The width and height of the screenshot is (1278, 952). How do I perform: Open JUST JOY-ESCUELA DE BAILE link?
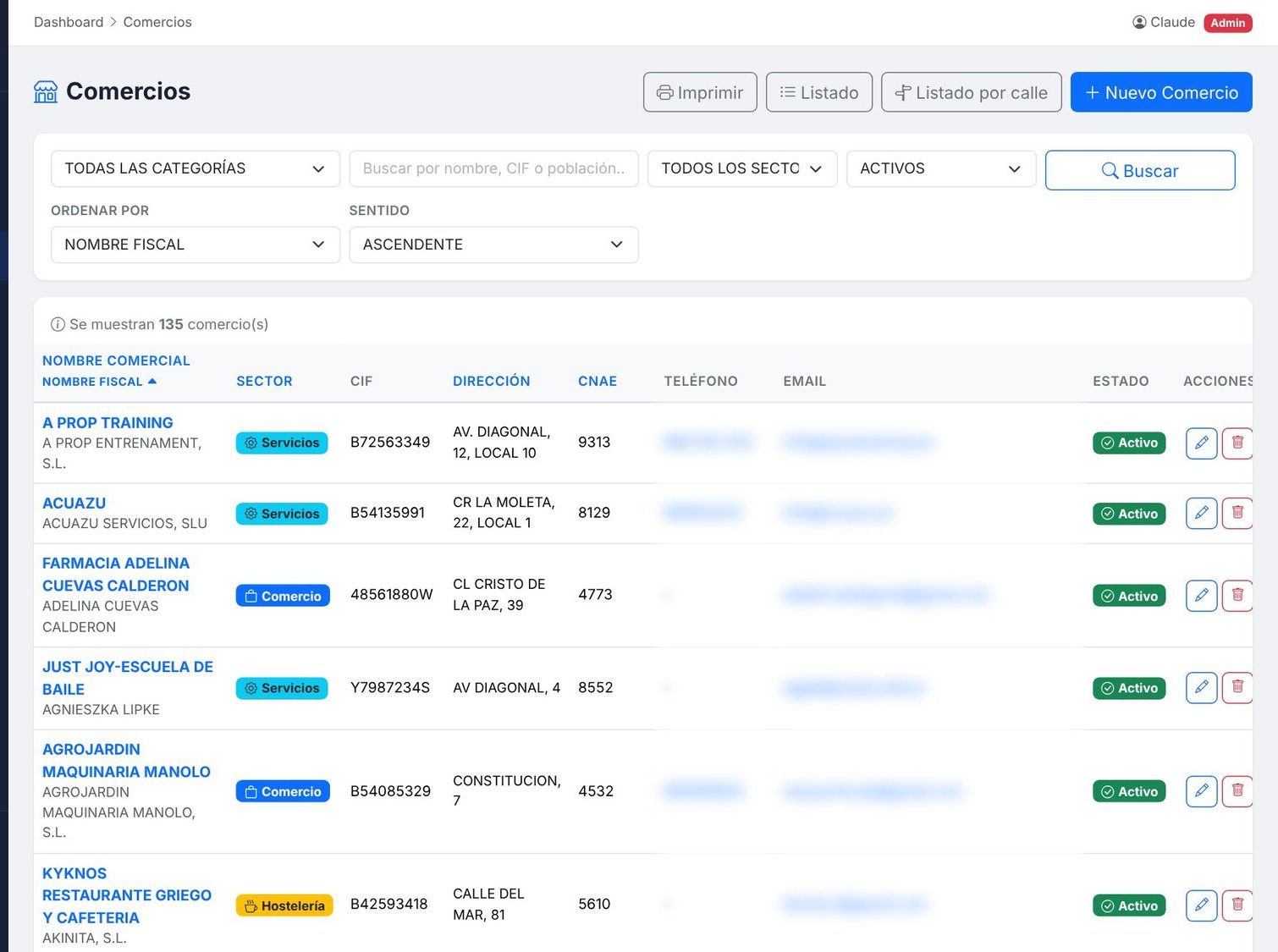coord(128,678)
